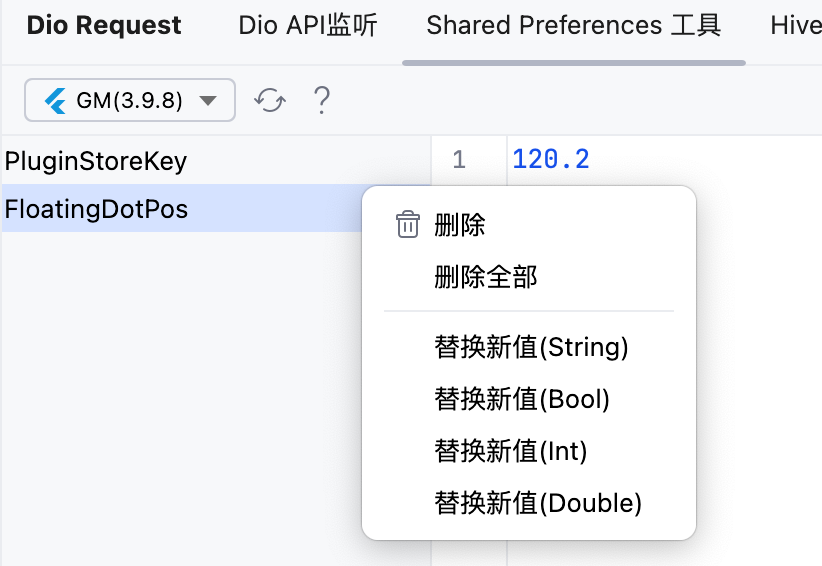Open the GM(3.9.8) app selector
This screenshot has width=822, height=566.
tap(129, 100)
